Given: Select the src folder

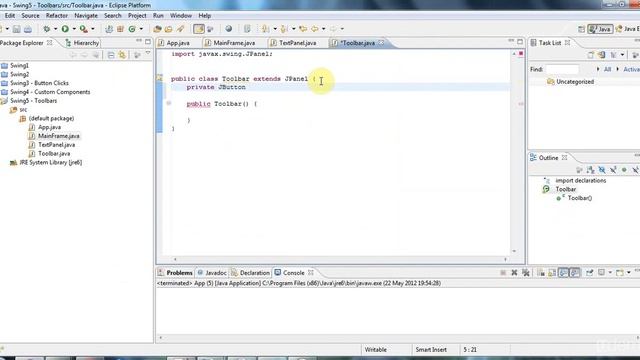Looking at the screenshot, I should pyautogui.click(x=23, y=109).
